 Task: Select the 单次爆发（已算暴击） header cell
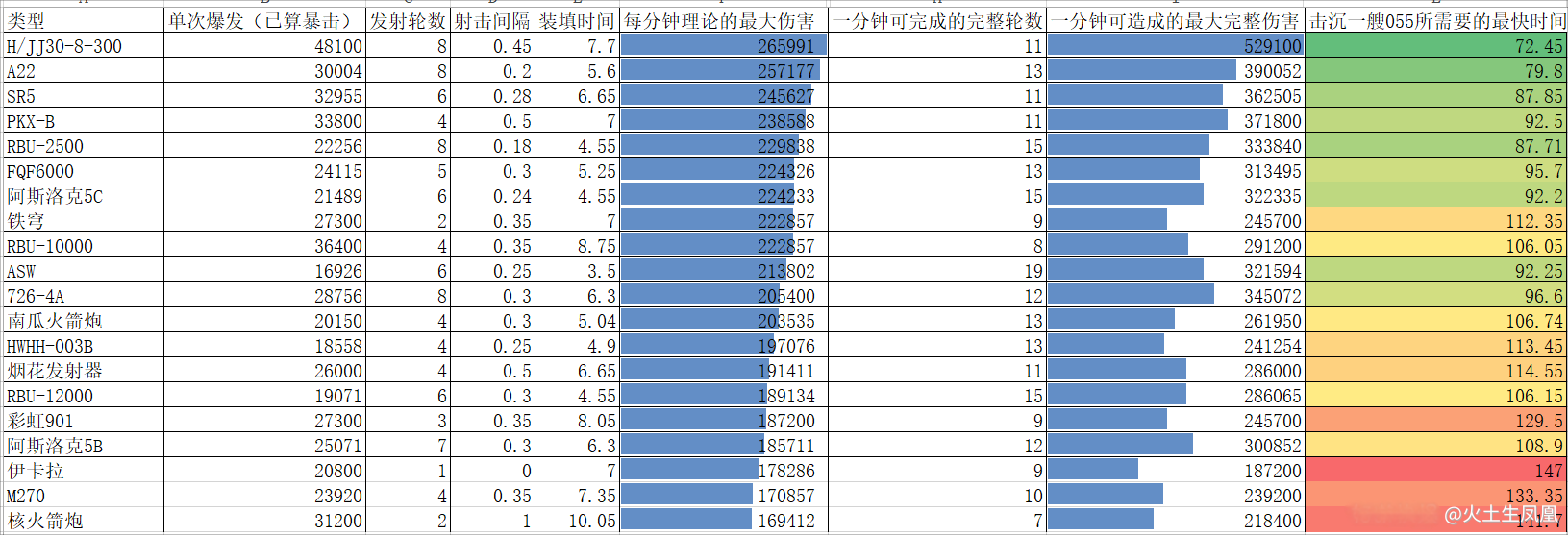[264, 21]
